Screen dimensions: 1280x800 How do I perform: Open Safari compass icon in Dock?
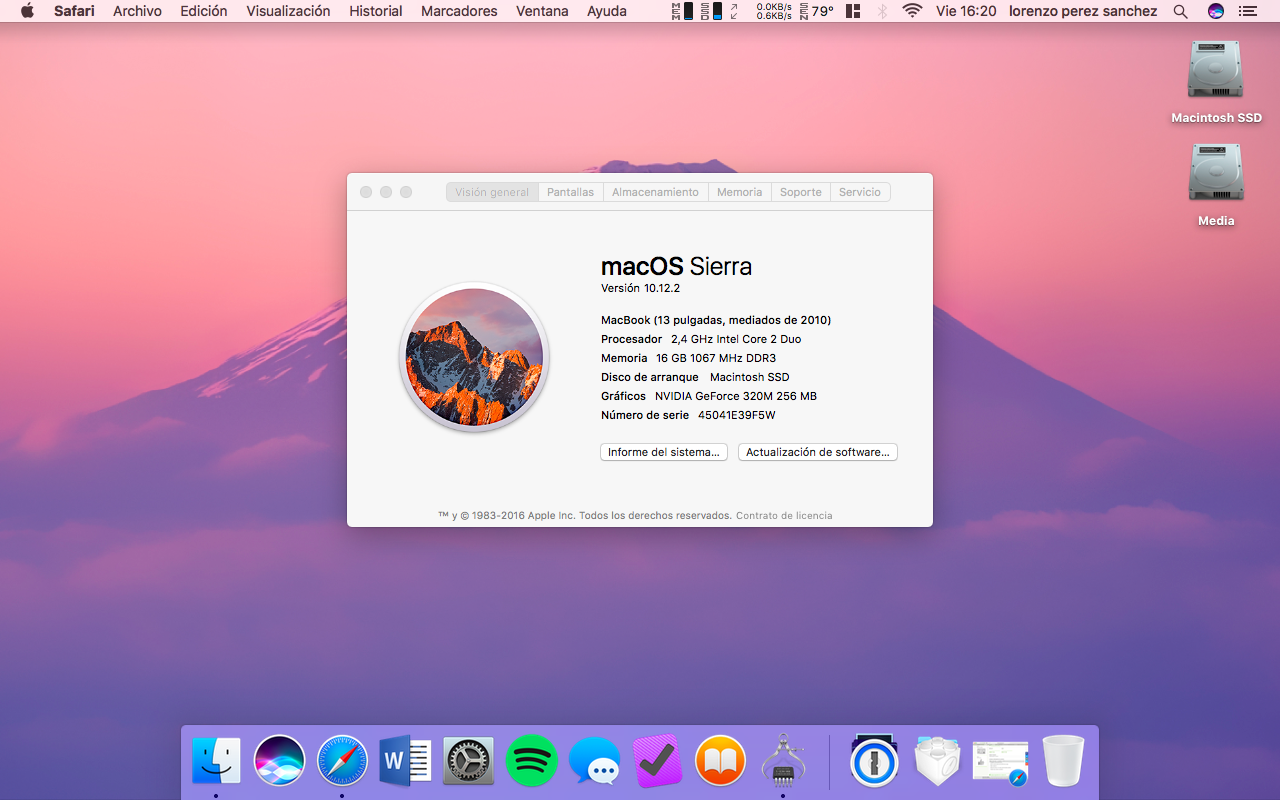click(342, 761)
